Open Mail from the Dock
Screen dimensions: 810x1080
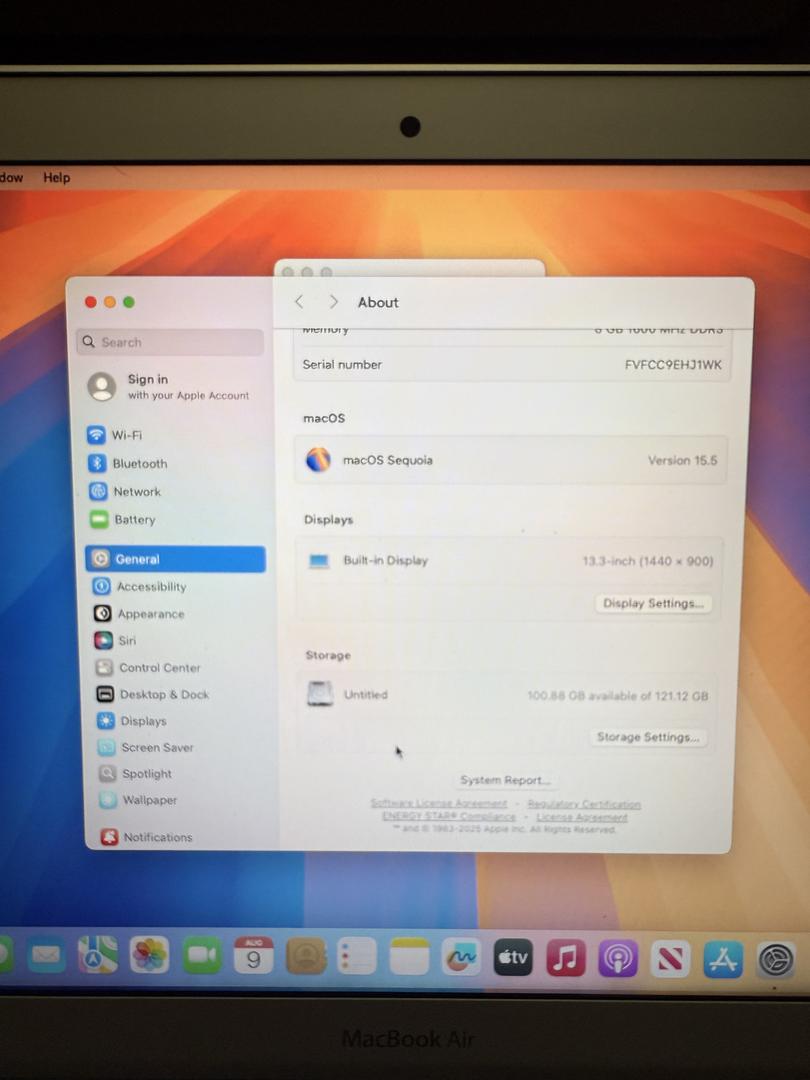[x=46, y=956]
